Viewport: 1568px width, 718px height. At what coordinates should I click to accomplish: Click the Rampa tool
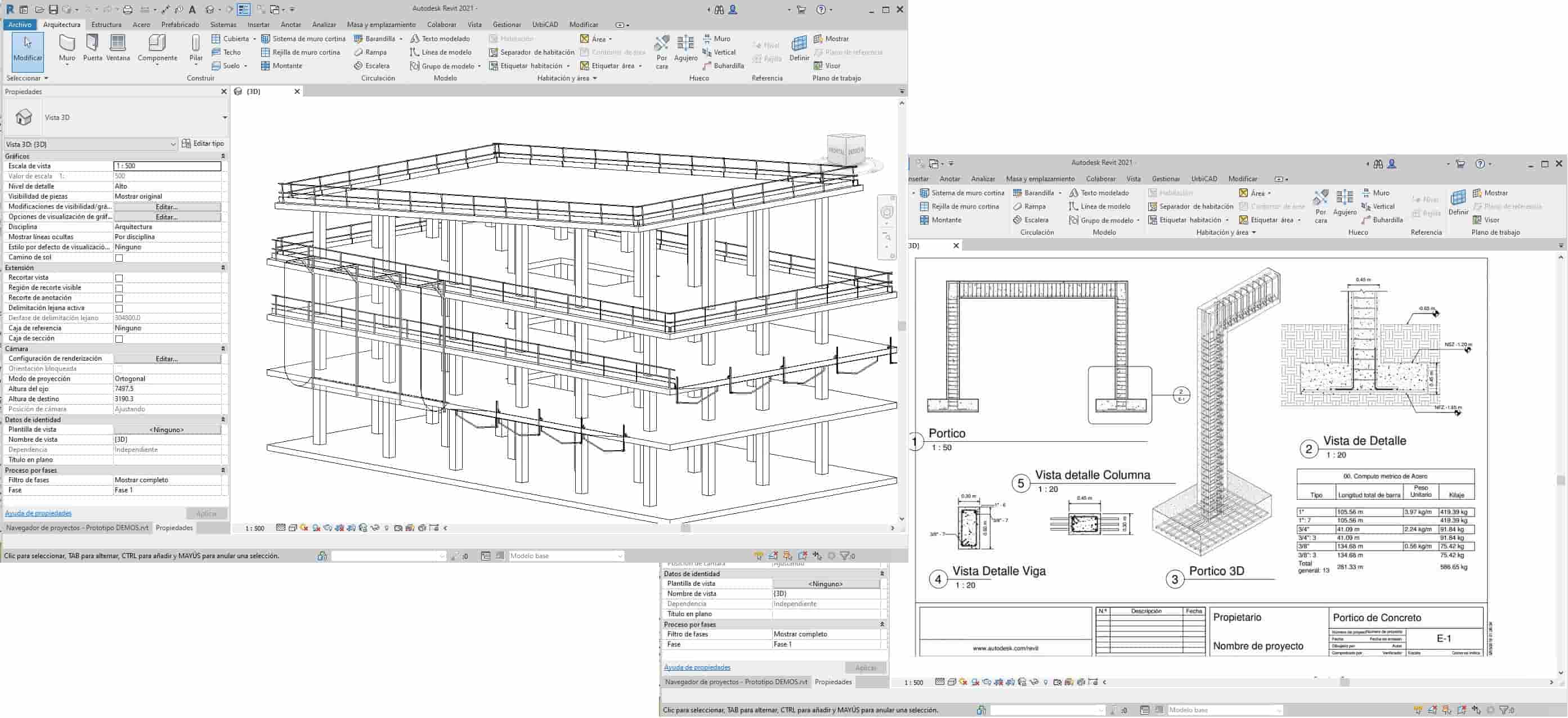(x=370, y=52)
